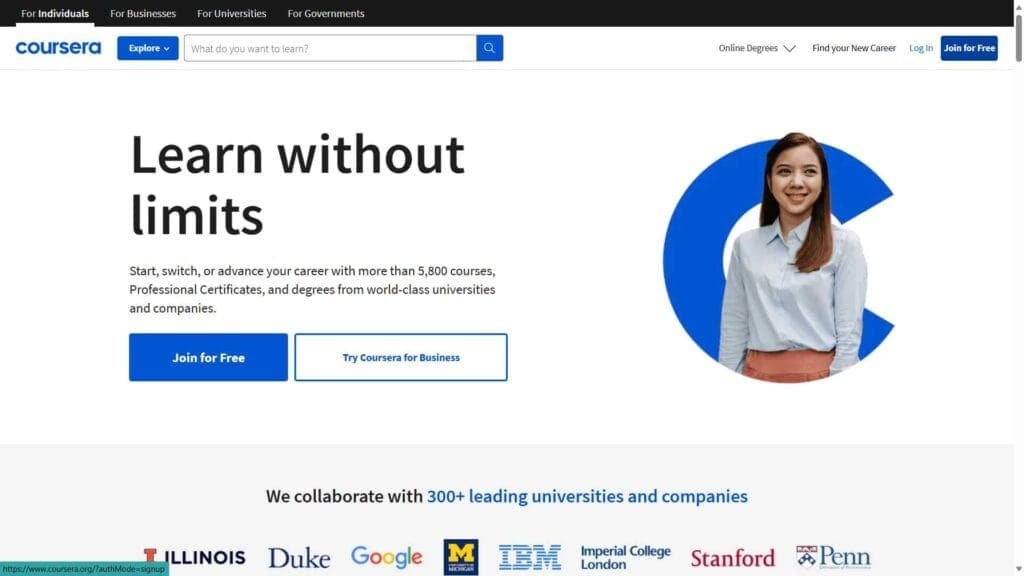The height and width of the screenshot is (576, 1024).
Task: Click the Illinois partner logo
Action: (x=195, y=557)
